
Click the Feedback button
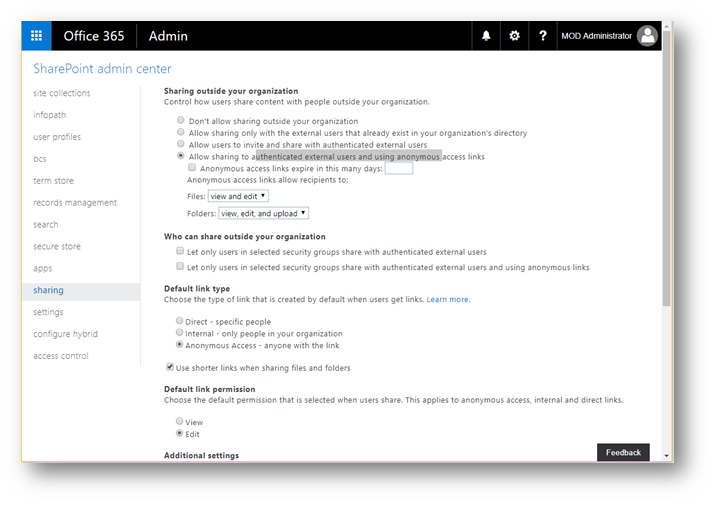tap(623, 452)
